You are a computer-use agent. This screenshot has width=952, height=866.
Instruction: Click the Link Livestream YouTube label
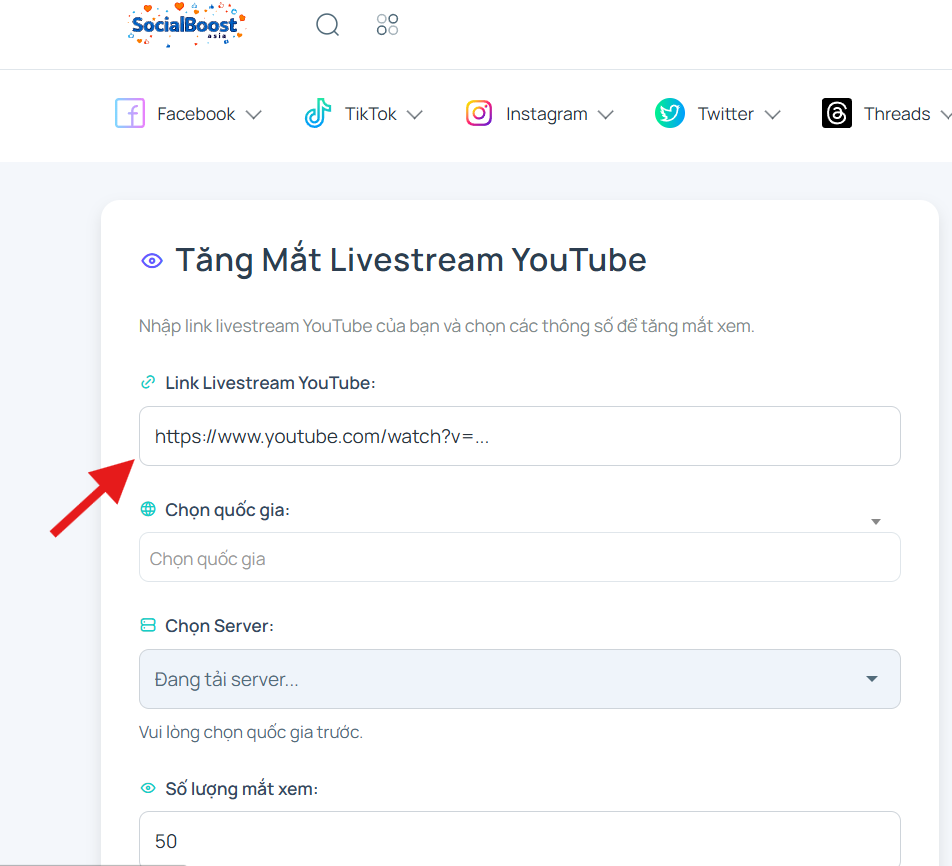point(271,383)
